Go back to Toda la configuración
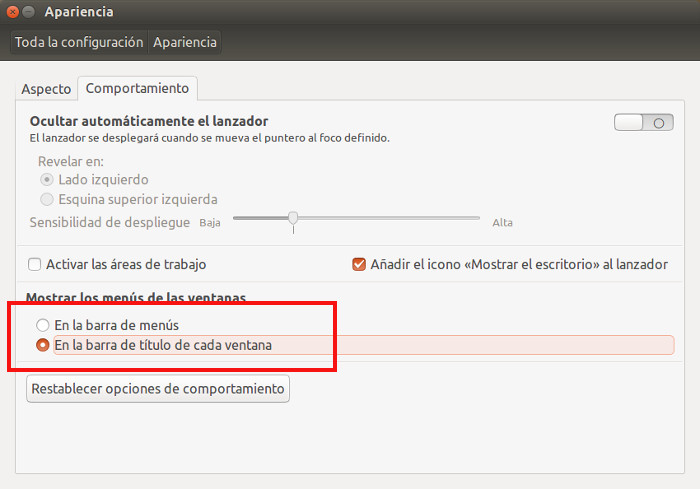 (79, 42)
